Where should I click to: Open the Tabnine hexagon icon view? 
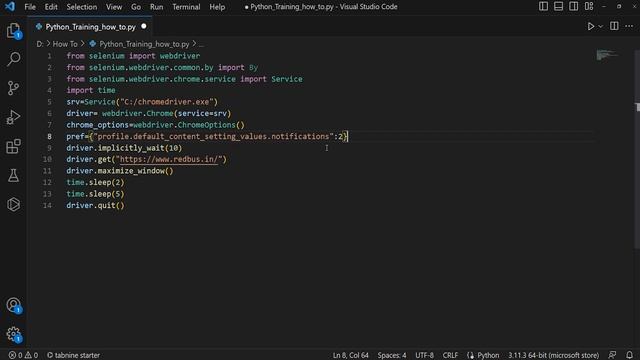pyautogui.click(x=13, y=204)
